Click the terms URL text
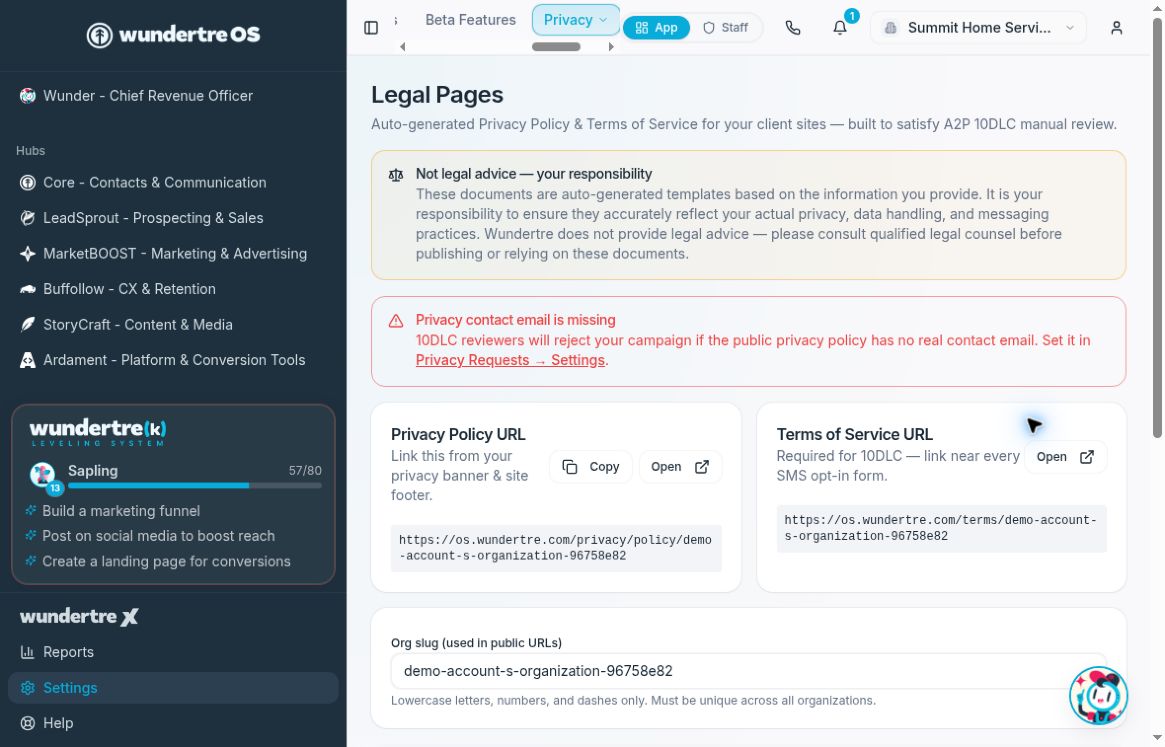The image size is (1165, 747). [941, 528]
